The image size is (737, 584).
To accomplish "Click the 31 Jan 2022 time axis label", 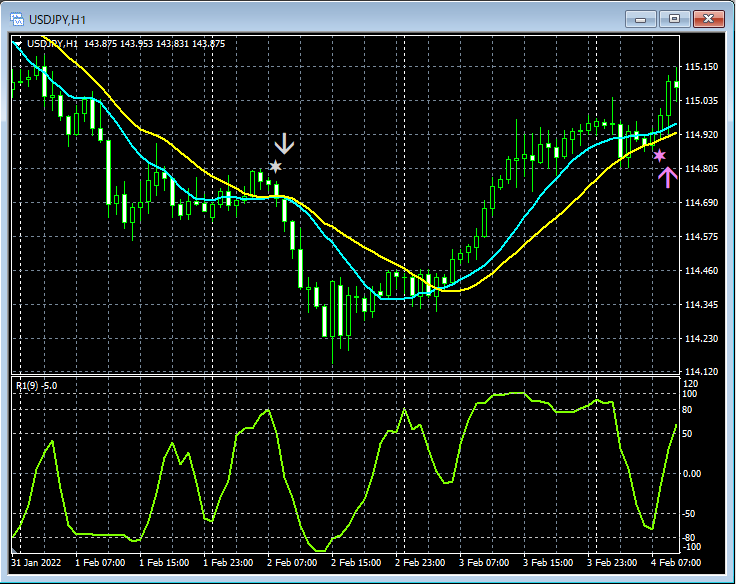I will tap(36, 563).
